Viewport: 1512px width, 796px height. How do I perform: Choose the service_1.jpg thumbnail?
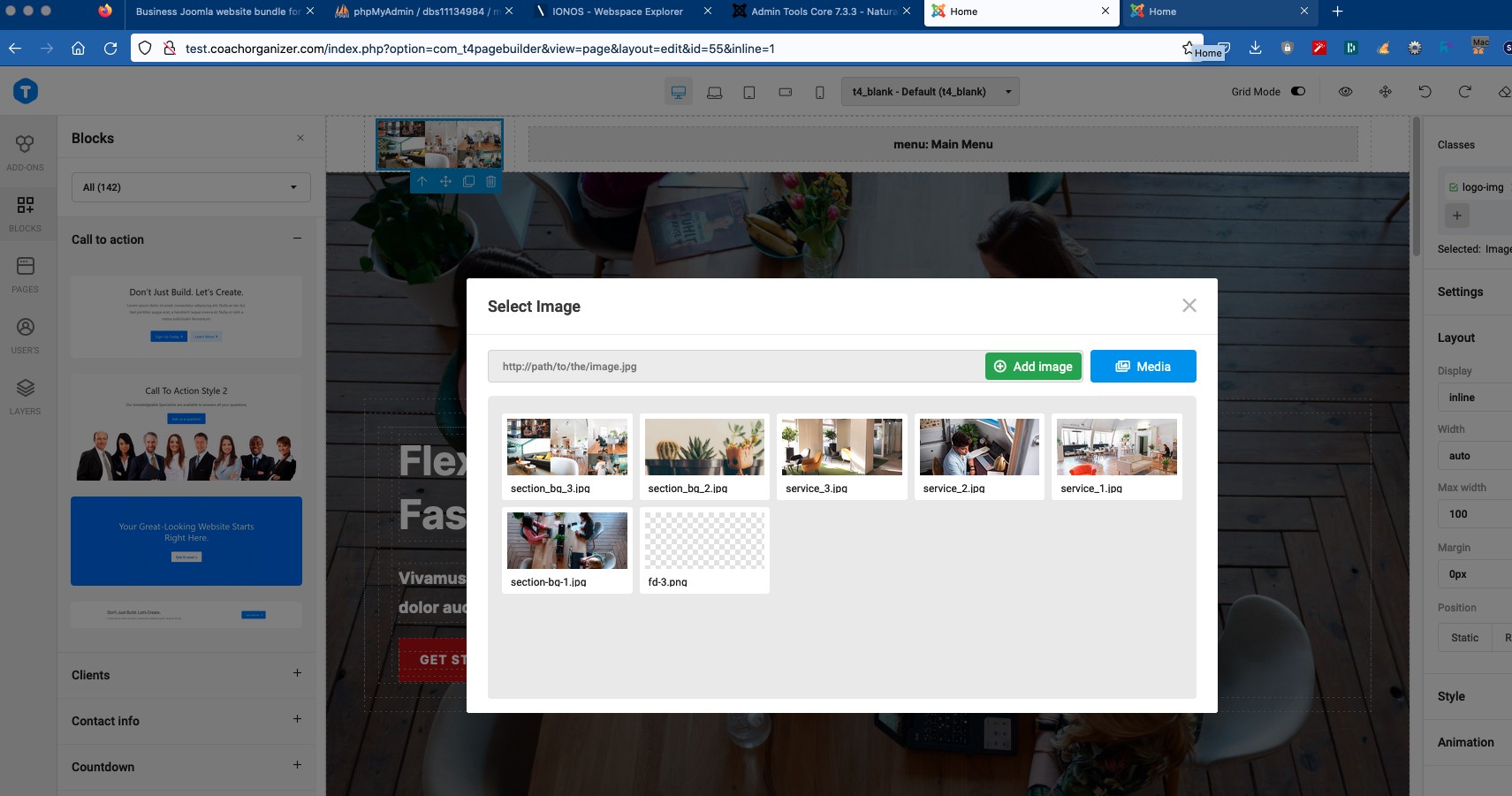tap(1117, 457)
